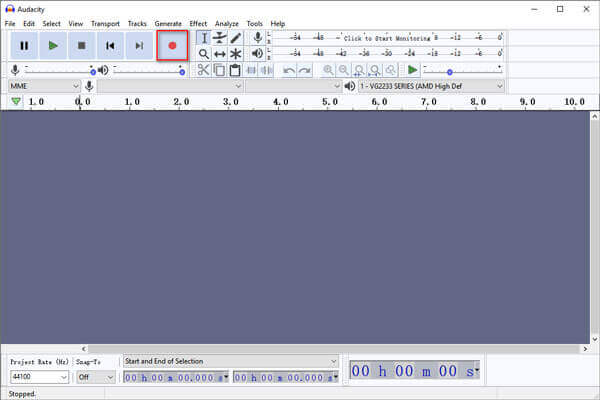Click the playback volume slider
This screenshot has width=600, height=400.
tap(149, 71)
